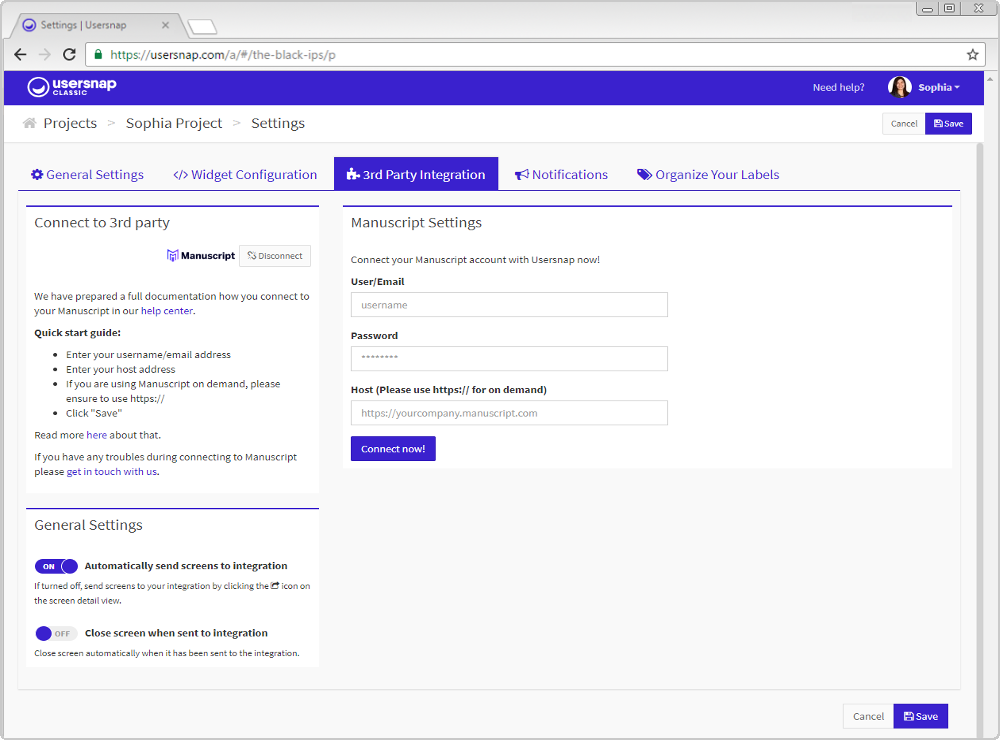Open the help center link
The image size is (1000, 740).
tap(166, 311)
